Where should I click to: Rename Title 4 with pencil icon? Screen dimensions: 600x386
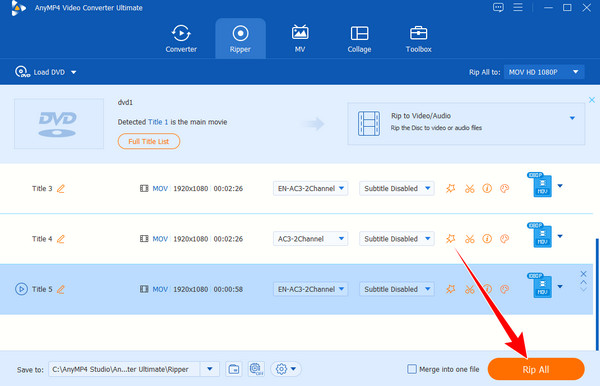[61, 239]
